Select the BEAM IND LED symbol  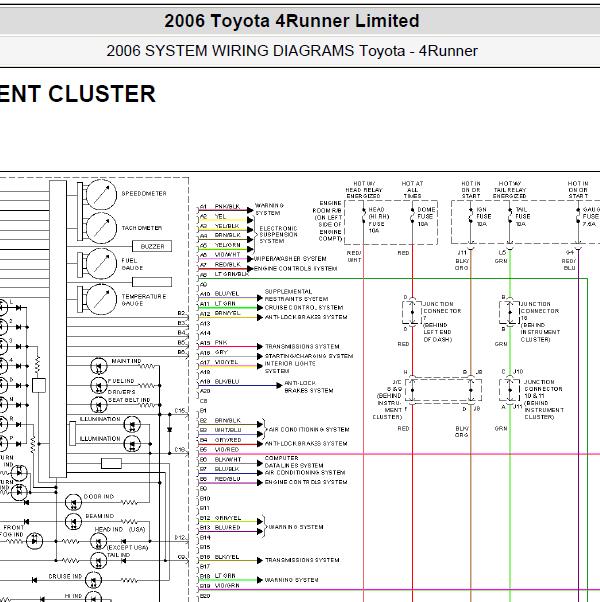pyautogui.click(x=73, y=522)
